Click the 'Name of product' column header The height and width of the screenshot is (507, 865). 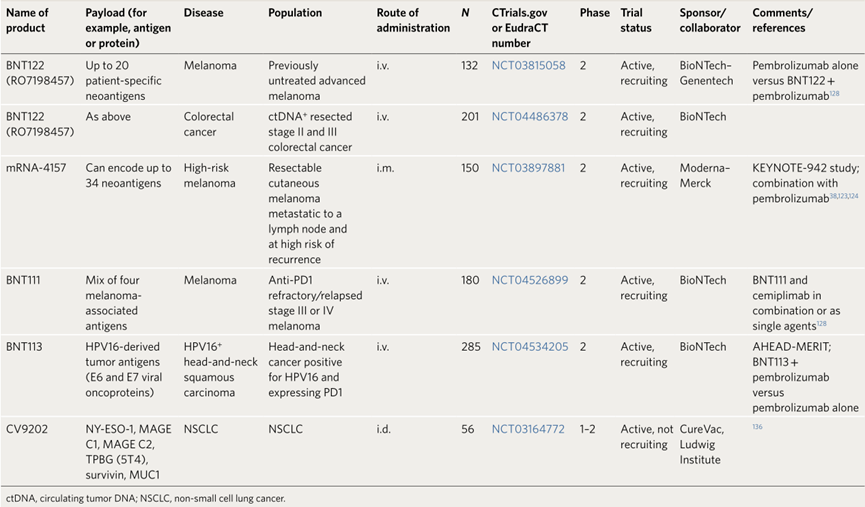27,20
